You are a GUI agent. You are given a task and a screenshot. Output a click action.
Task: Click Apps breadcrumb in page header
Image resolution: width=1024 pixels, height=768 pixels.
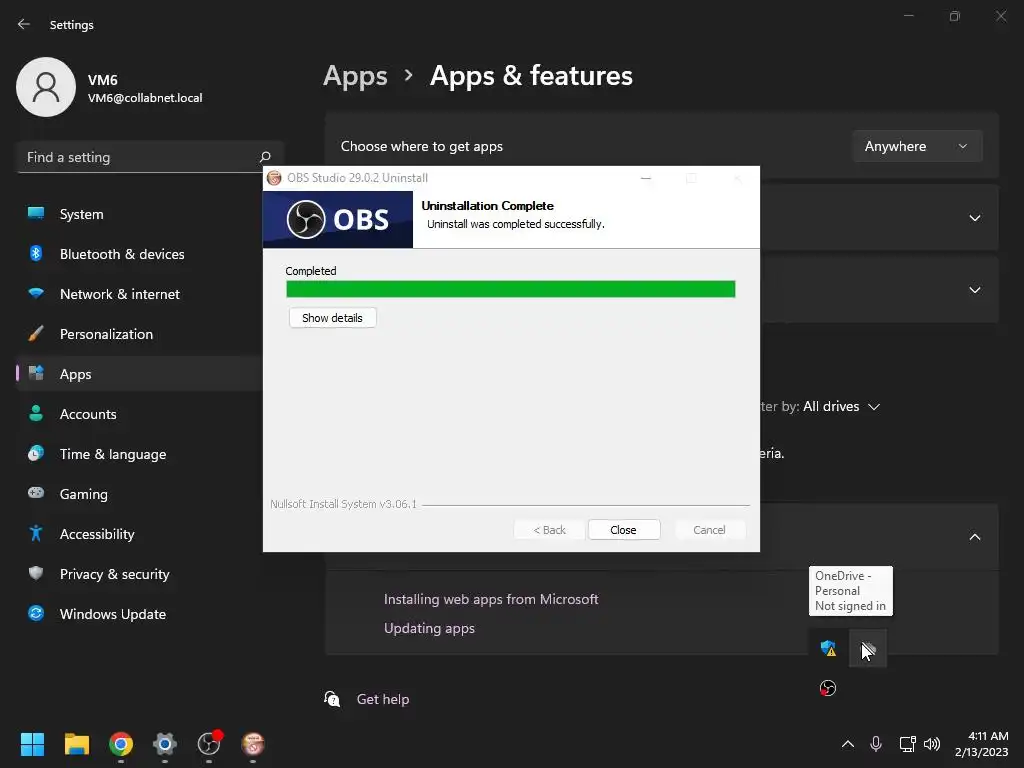point(355,76)
